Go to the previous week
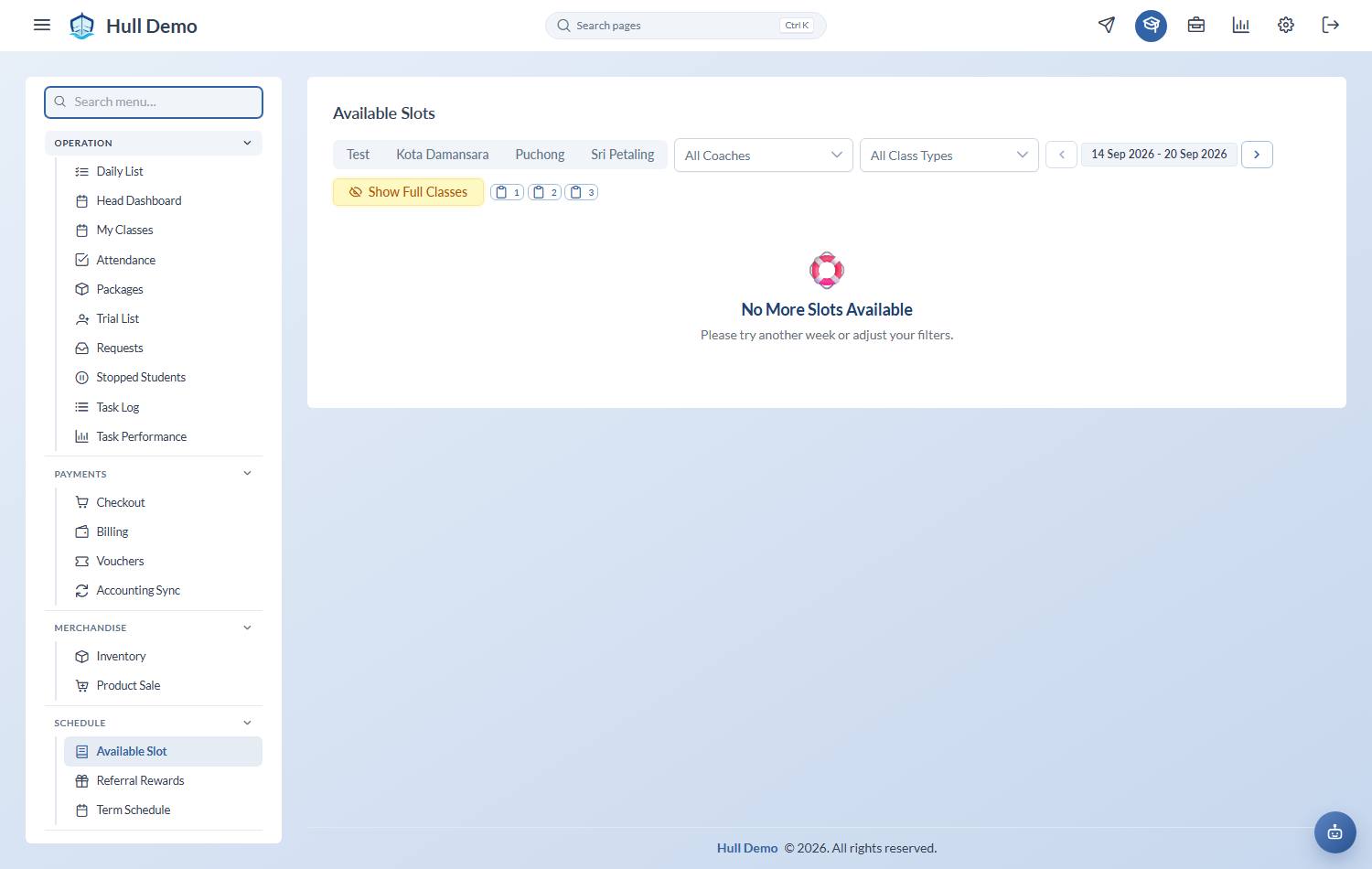Viewport: 1372px width, 869px height. [x=1061, y=155]
